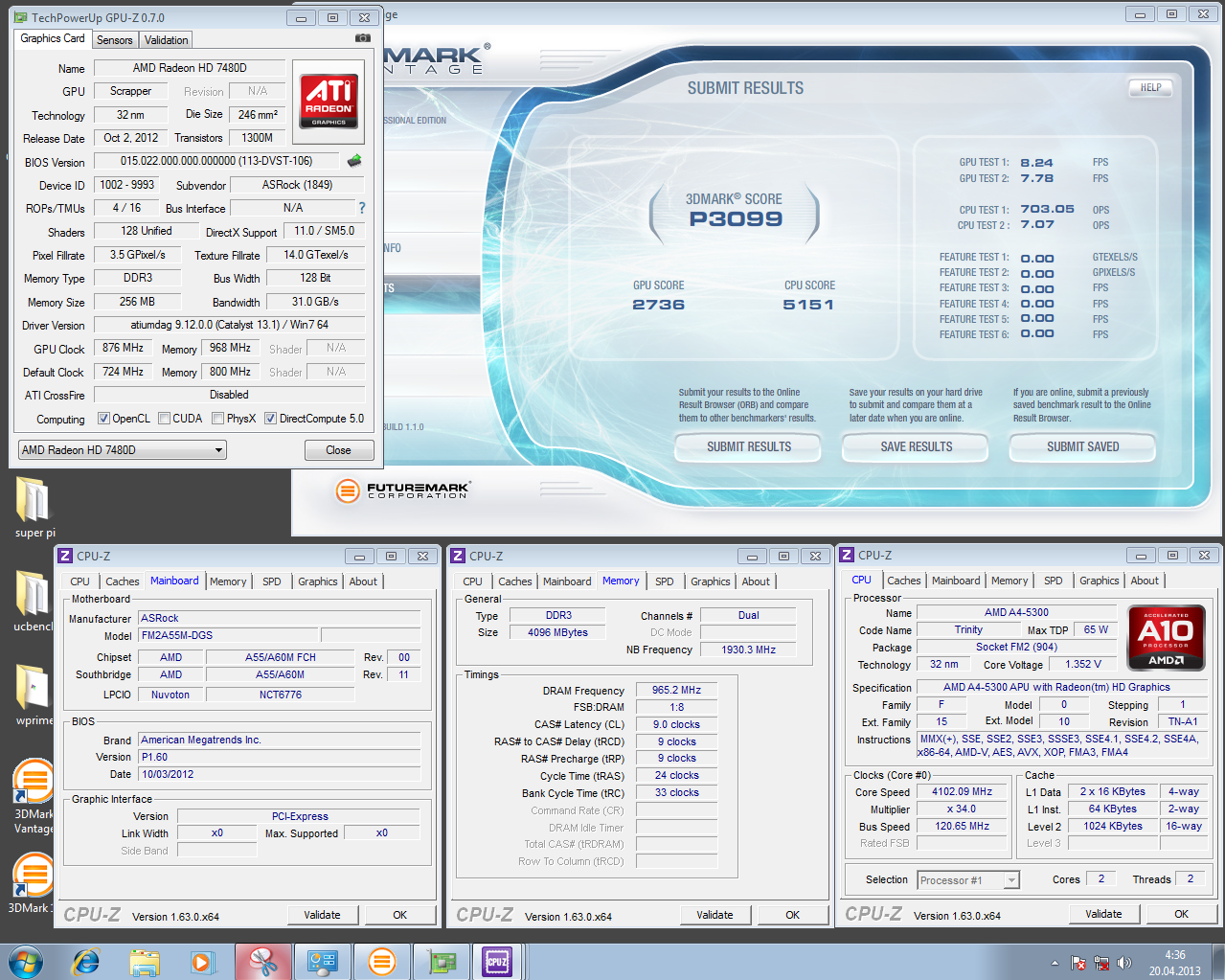Click the NB Frequency 1930.3 MHz value
The image size is (1225, 980).
pyautogui.click(x=748, y=650)
